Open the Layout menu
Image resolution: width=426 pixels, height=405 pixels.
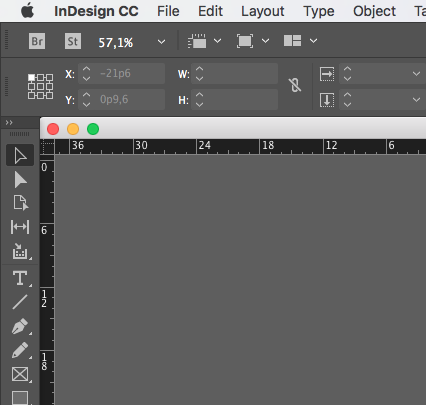point(263,11)
